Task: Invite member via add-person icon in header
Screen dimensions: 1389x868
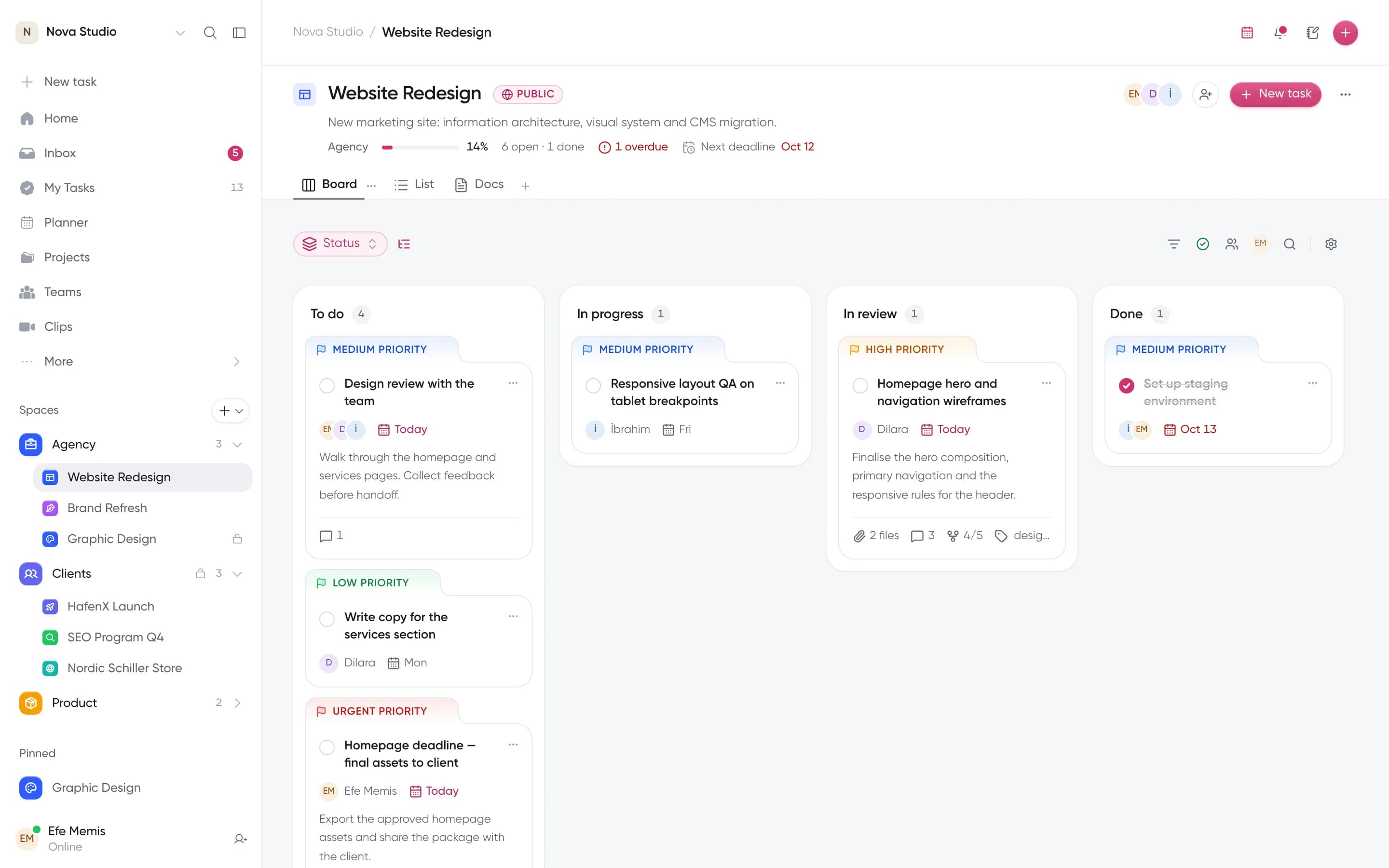Action: [1205, 94]
